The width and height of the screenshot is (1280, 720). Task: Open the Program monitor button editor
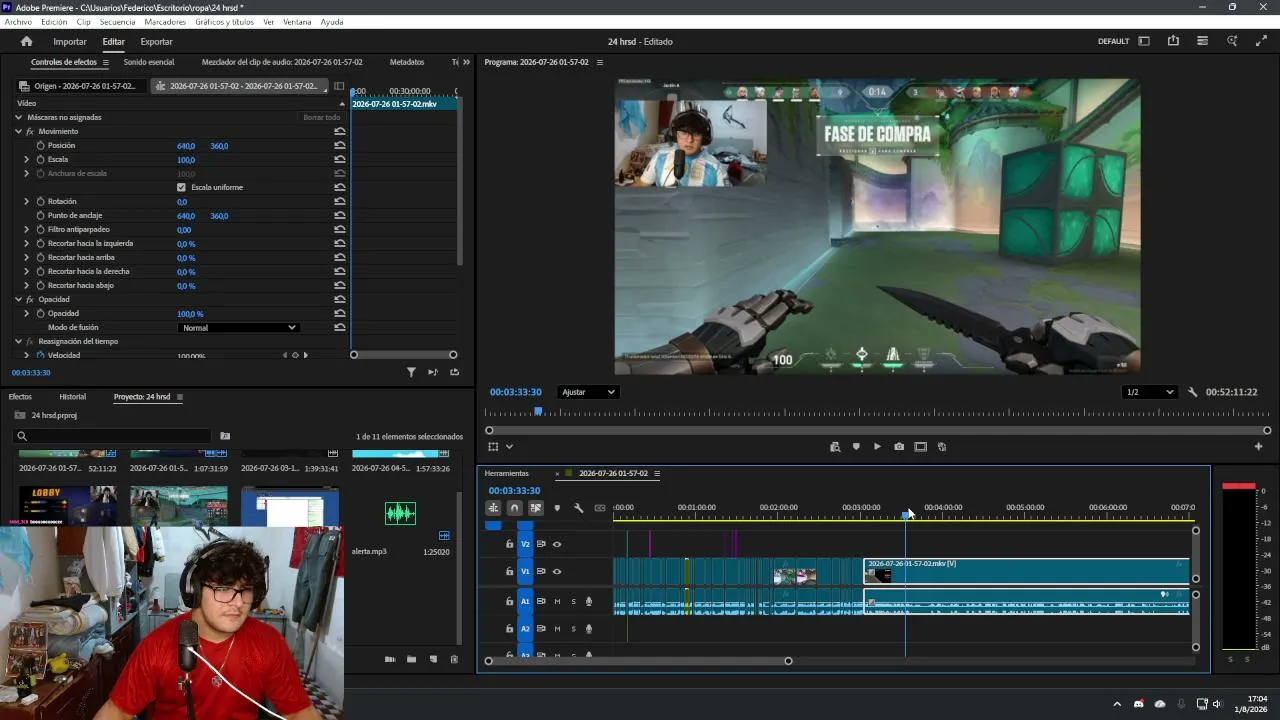[x=1258, y=447]
